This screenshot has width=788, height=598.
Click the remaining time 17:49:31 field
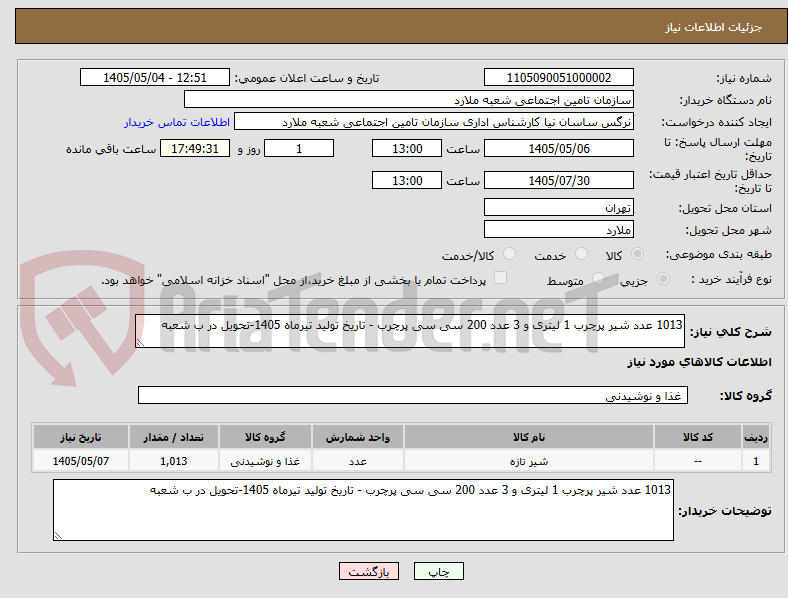click(x=195, y=149)
